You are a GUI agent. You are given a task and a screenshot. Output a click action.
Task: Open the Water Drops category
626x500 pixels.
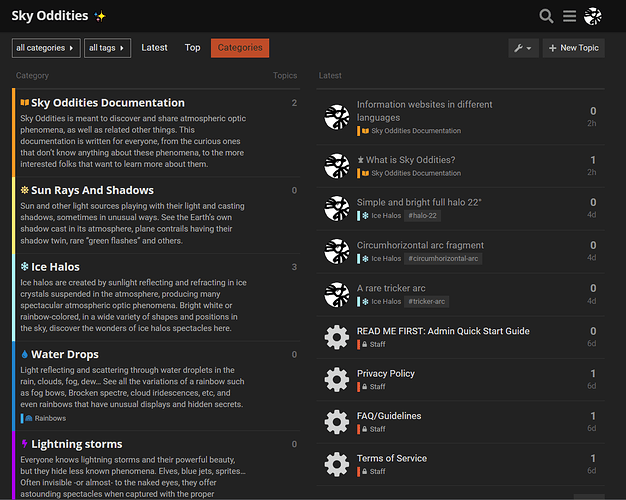coord(65,354)
